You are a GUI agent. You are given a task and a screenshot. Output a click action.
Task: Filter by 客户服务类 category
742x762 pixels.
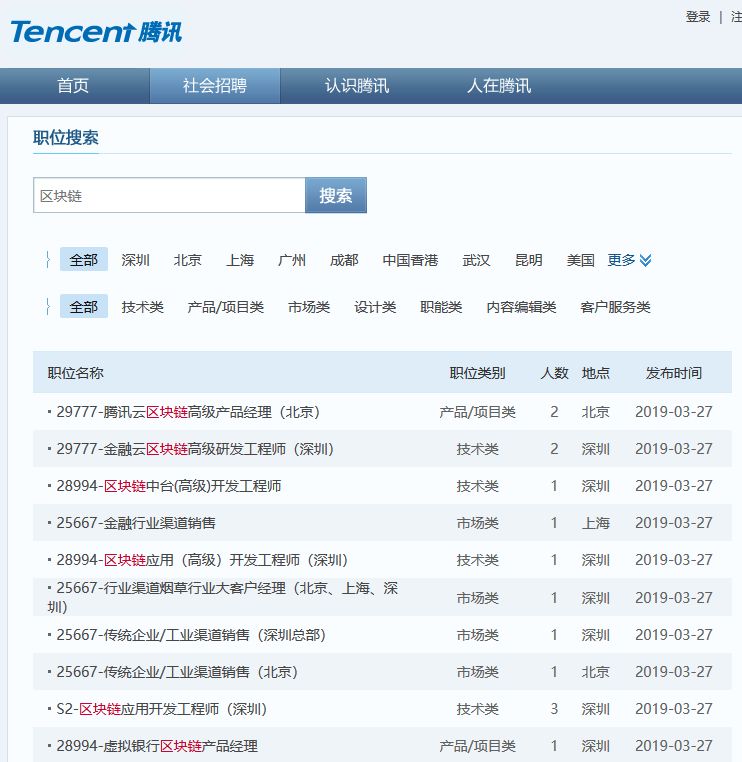click(615, 307)
